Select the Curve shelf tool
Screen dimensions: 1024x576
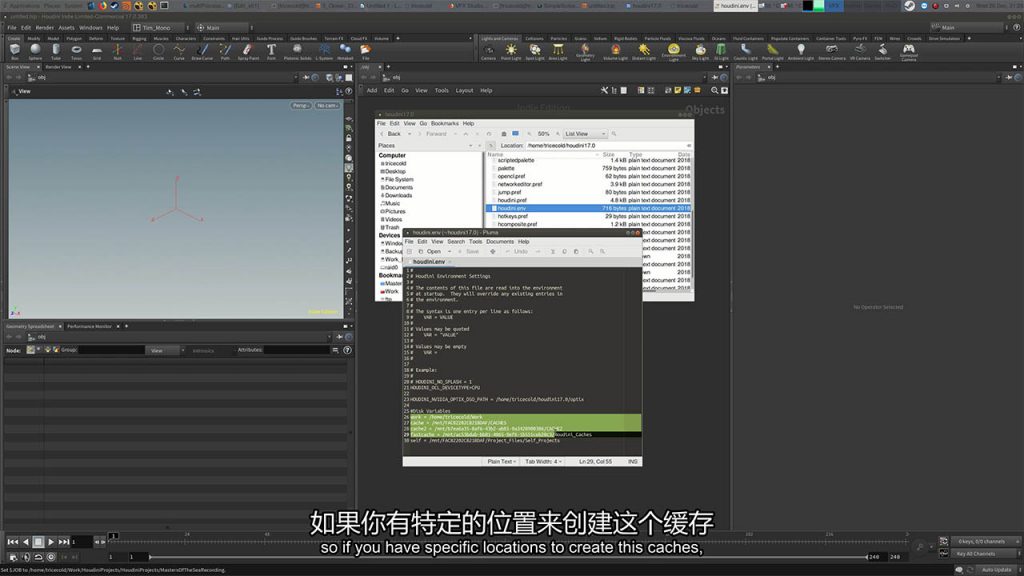point(179,51)
